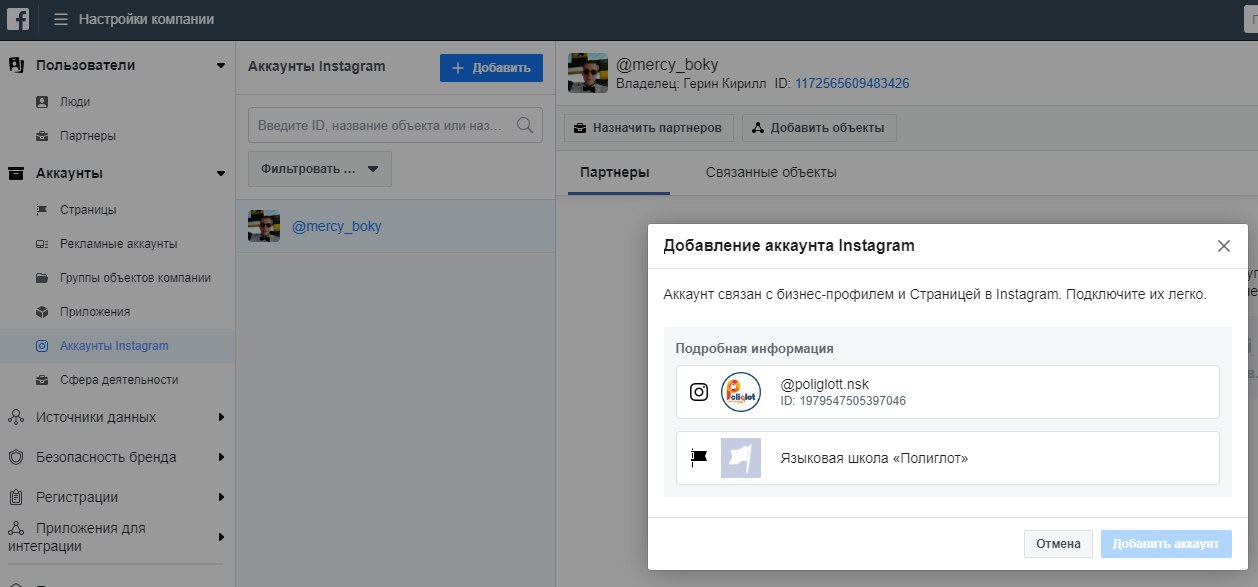Click the Назначить партнеров button

coord(649,128)
